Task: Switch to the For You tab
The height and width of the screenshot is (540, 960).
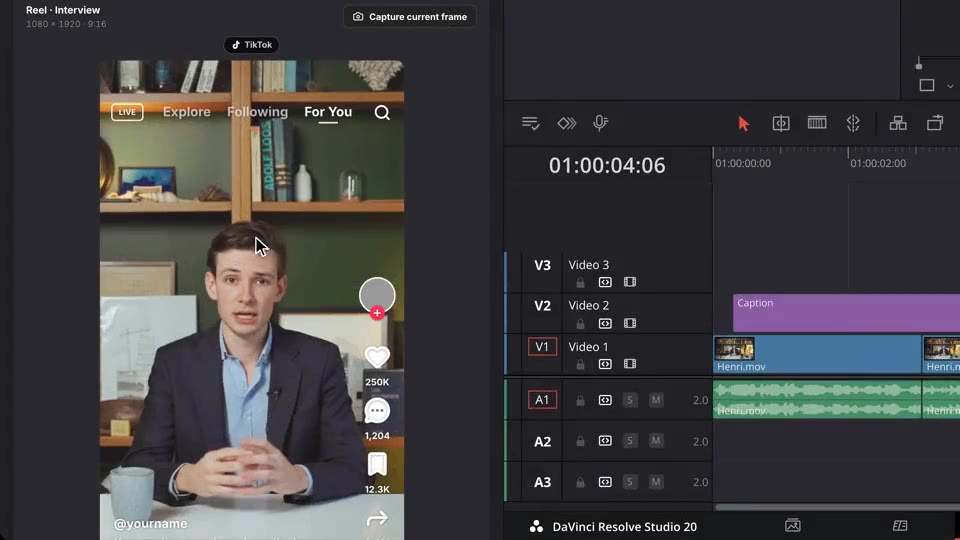Action: click(328, 112)
